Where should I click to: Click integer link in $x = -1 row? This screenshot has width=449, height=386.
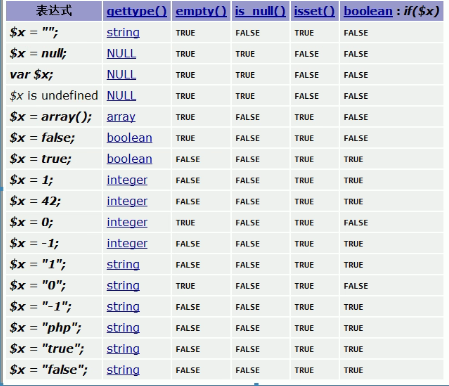pos(127,244)
